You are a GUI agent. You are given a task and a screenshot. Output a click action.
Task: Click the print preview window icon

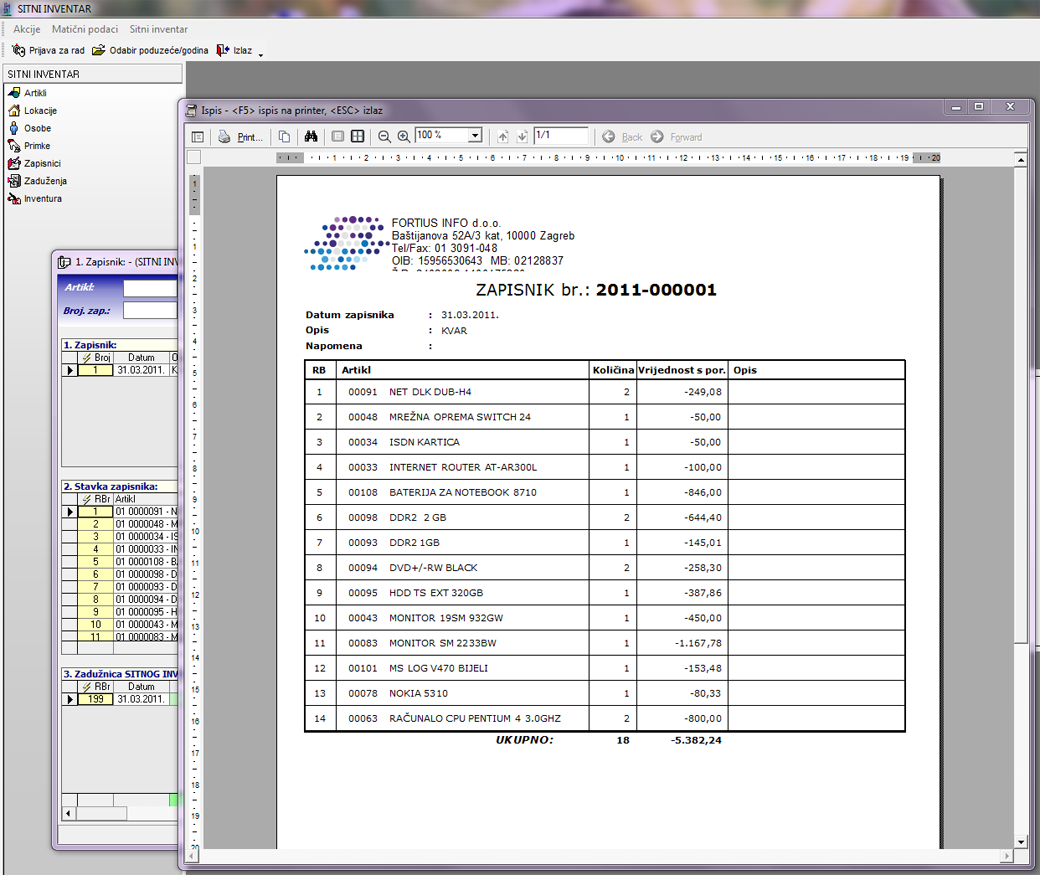(192, 110)
